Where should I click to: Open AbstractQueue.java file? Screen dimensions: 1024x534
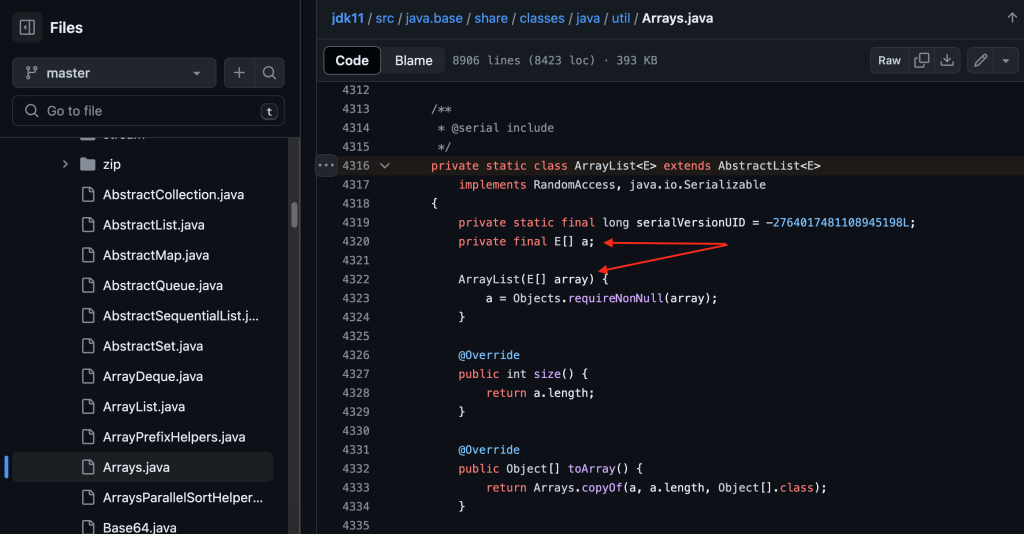pyautogui.click(x=163, y=285)
